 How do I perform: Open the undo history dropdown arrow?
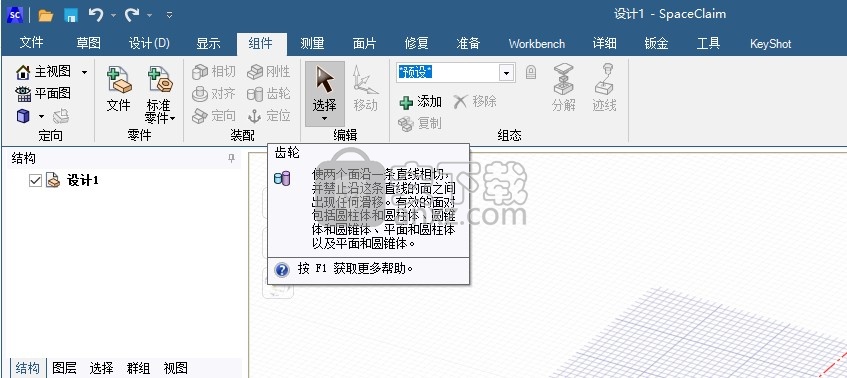113,16
